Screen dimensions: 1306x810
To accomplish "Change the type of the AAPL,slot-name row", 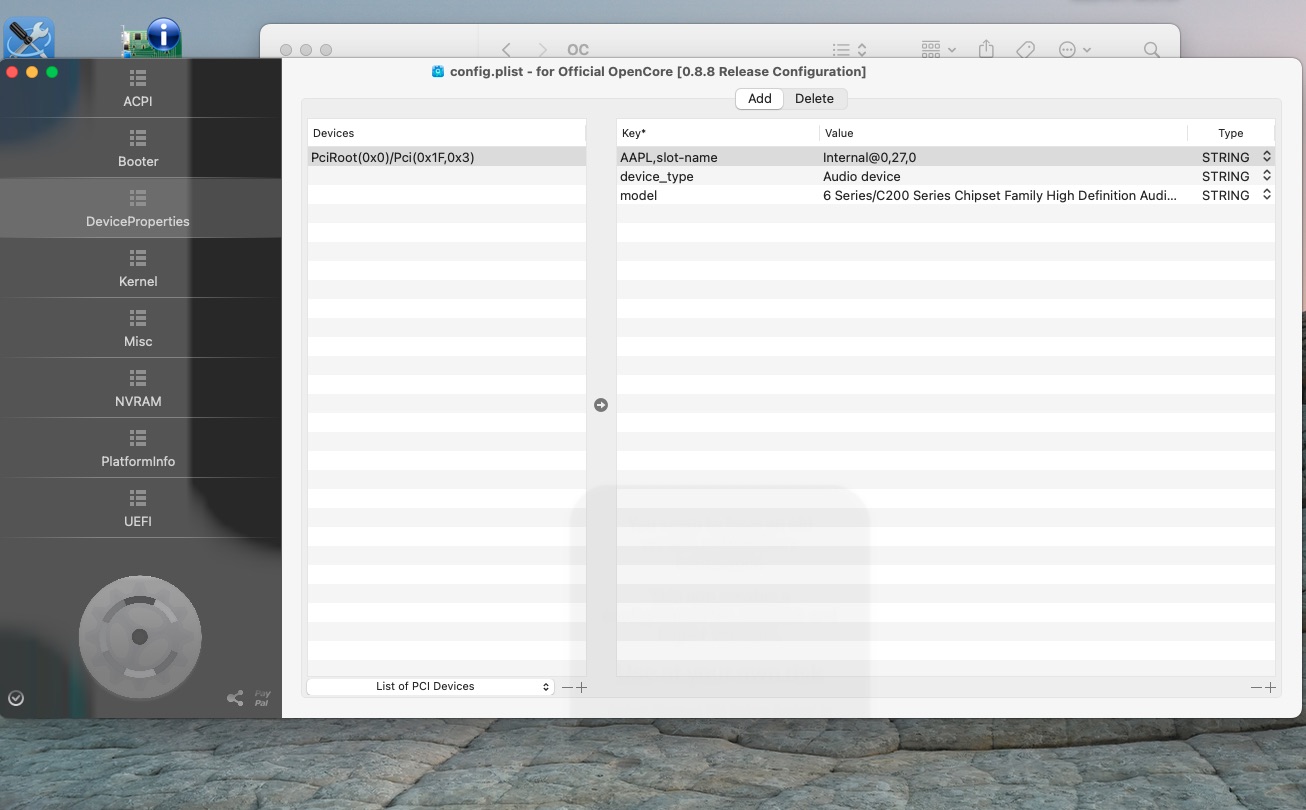I will 1267,157.
